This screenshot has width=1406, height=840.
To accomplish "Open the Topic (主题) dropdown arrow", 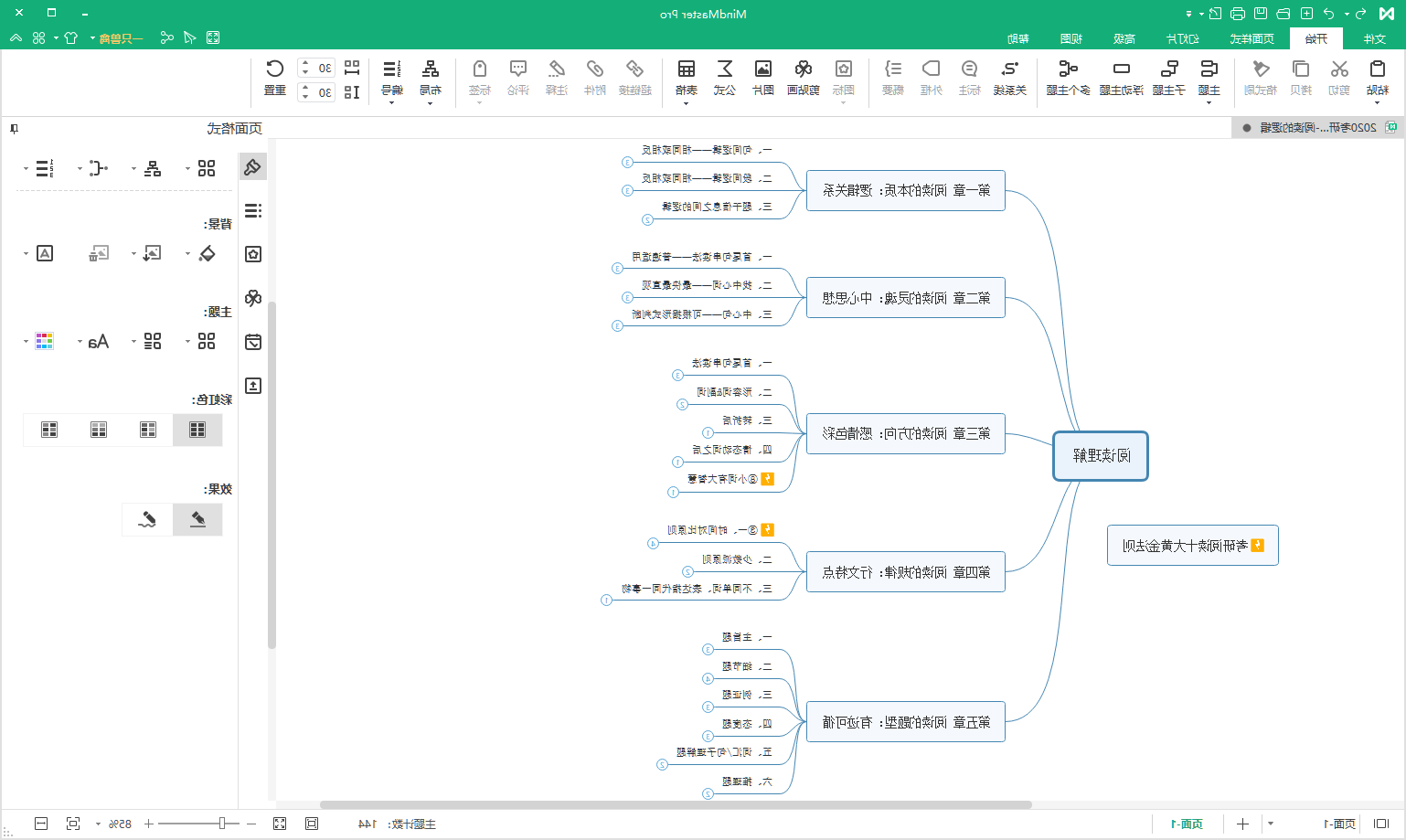I will (1209, 103).
